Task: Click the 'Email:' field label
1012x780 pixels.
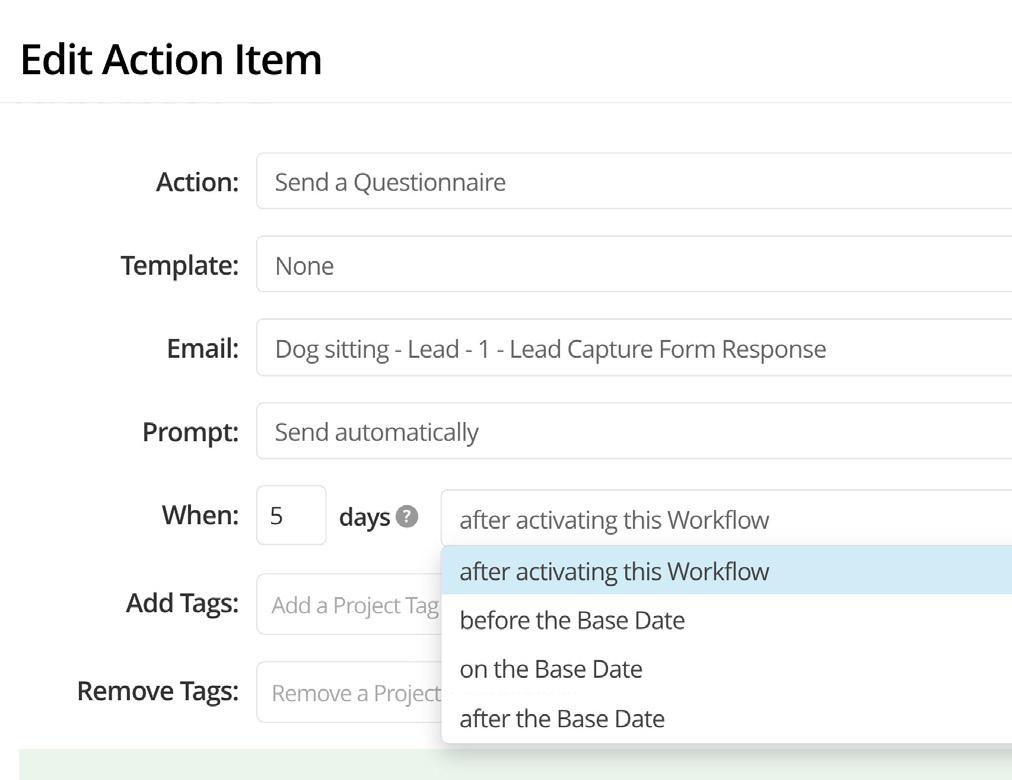Action: [x=203, y=349]
